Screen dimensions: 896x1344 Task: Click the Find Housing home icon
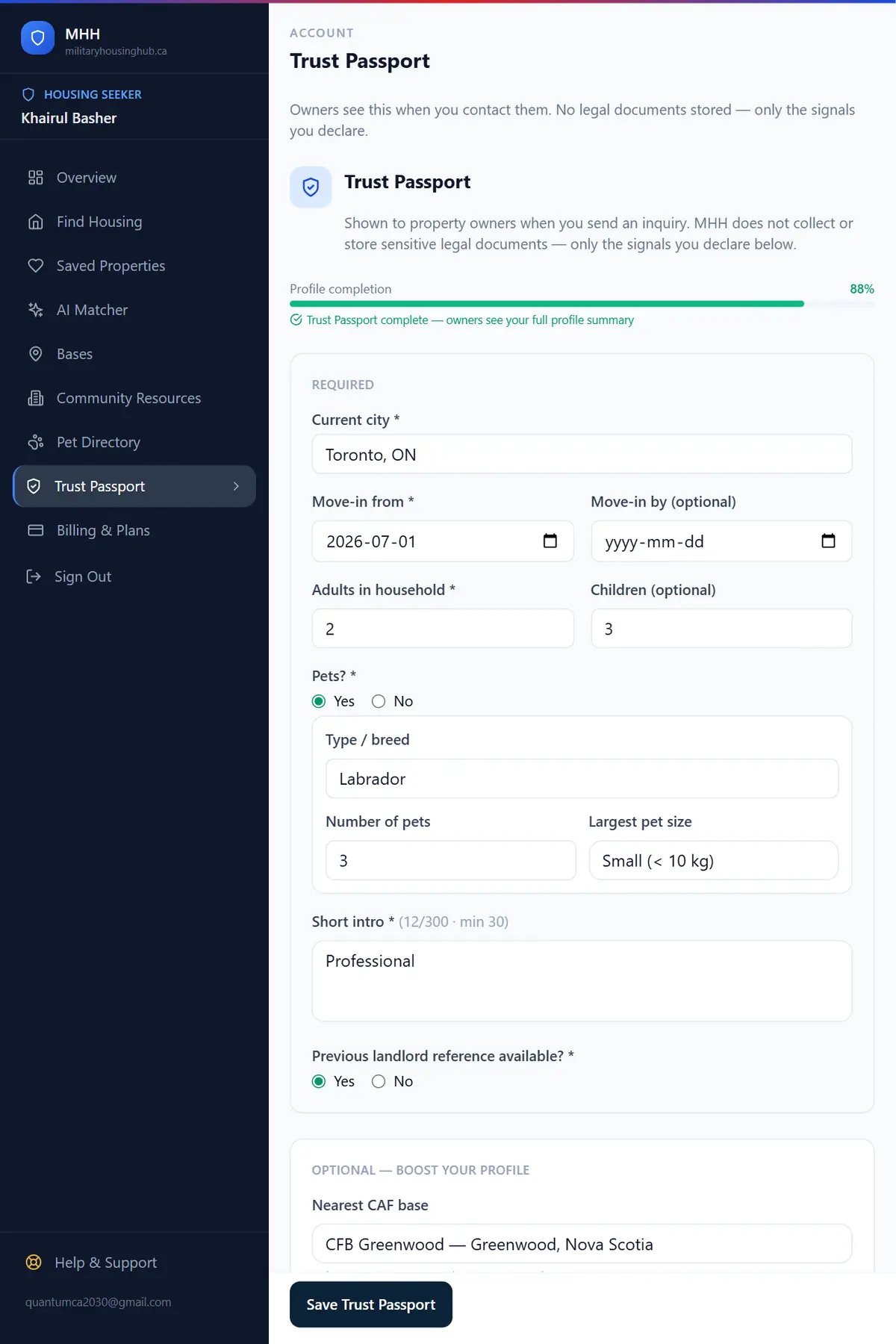(36, 222)
